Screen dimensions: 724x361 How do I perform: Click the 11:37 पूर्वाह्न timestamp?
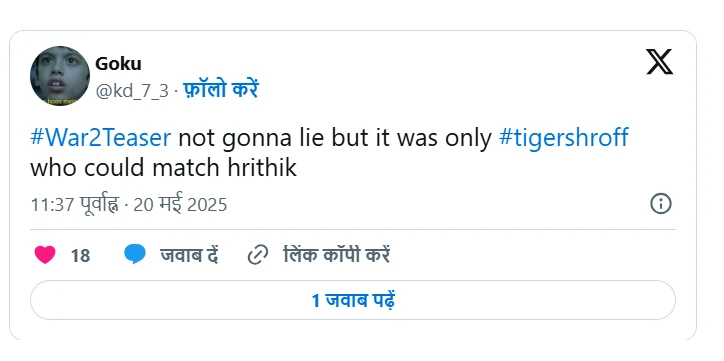[75, 204]
